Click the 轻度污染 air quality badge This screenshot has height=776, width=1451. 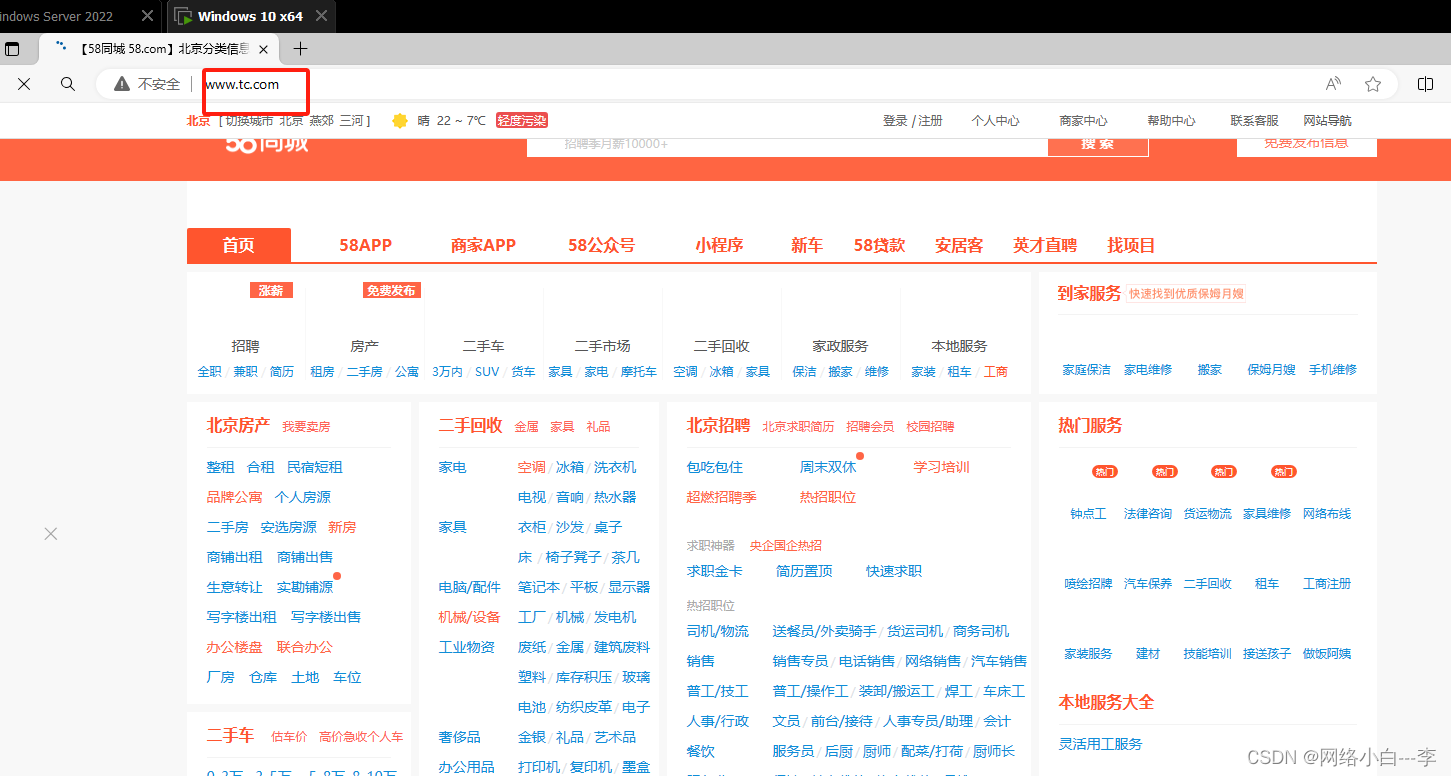click(522, 121)
